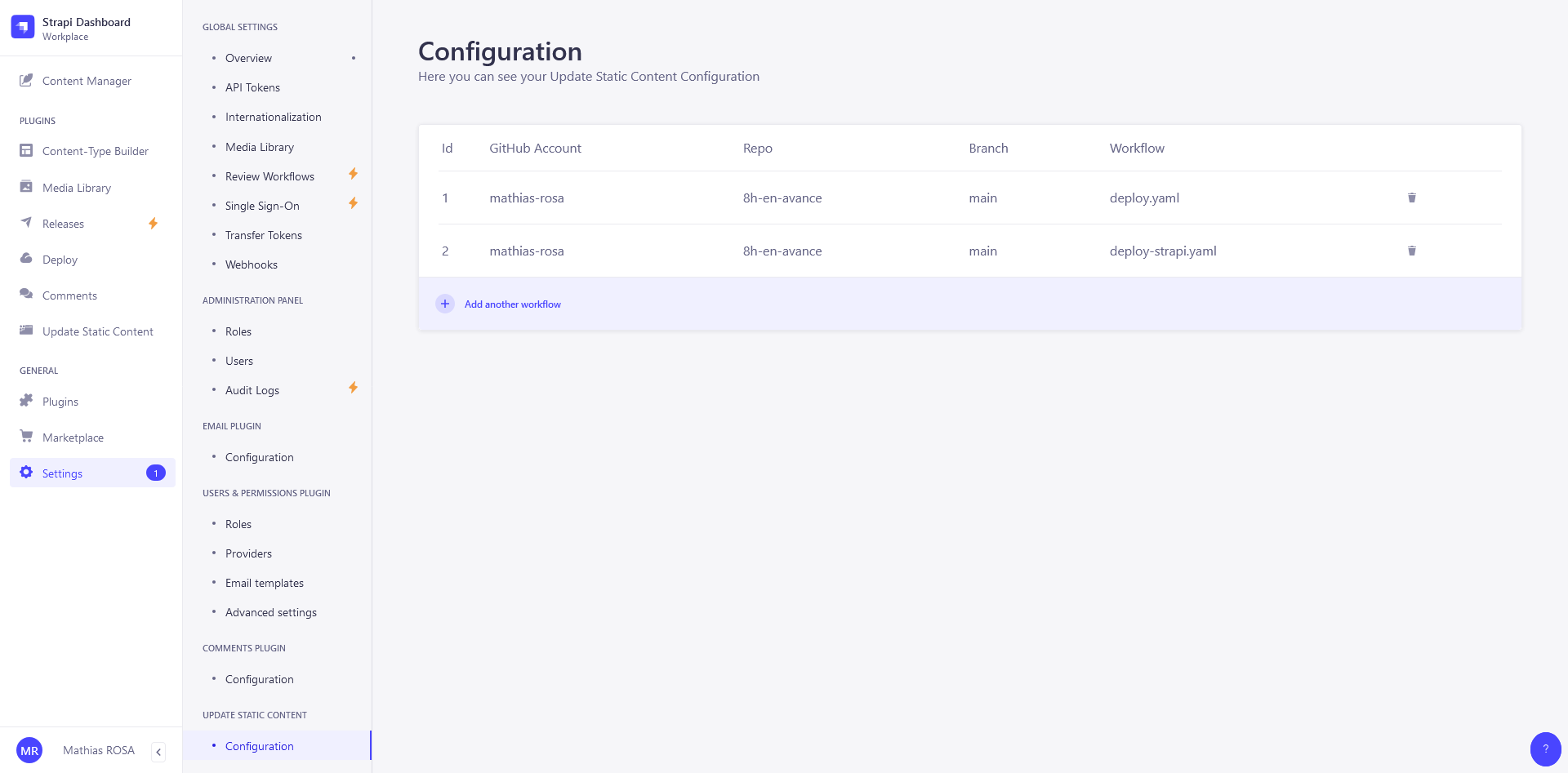
Task: Click the Settings notification badge
Action: (x=156, y=473)
